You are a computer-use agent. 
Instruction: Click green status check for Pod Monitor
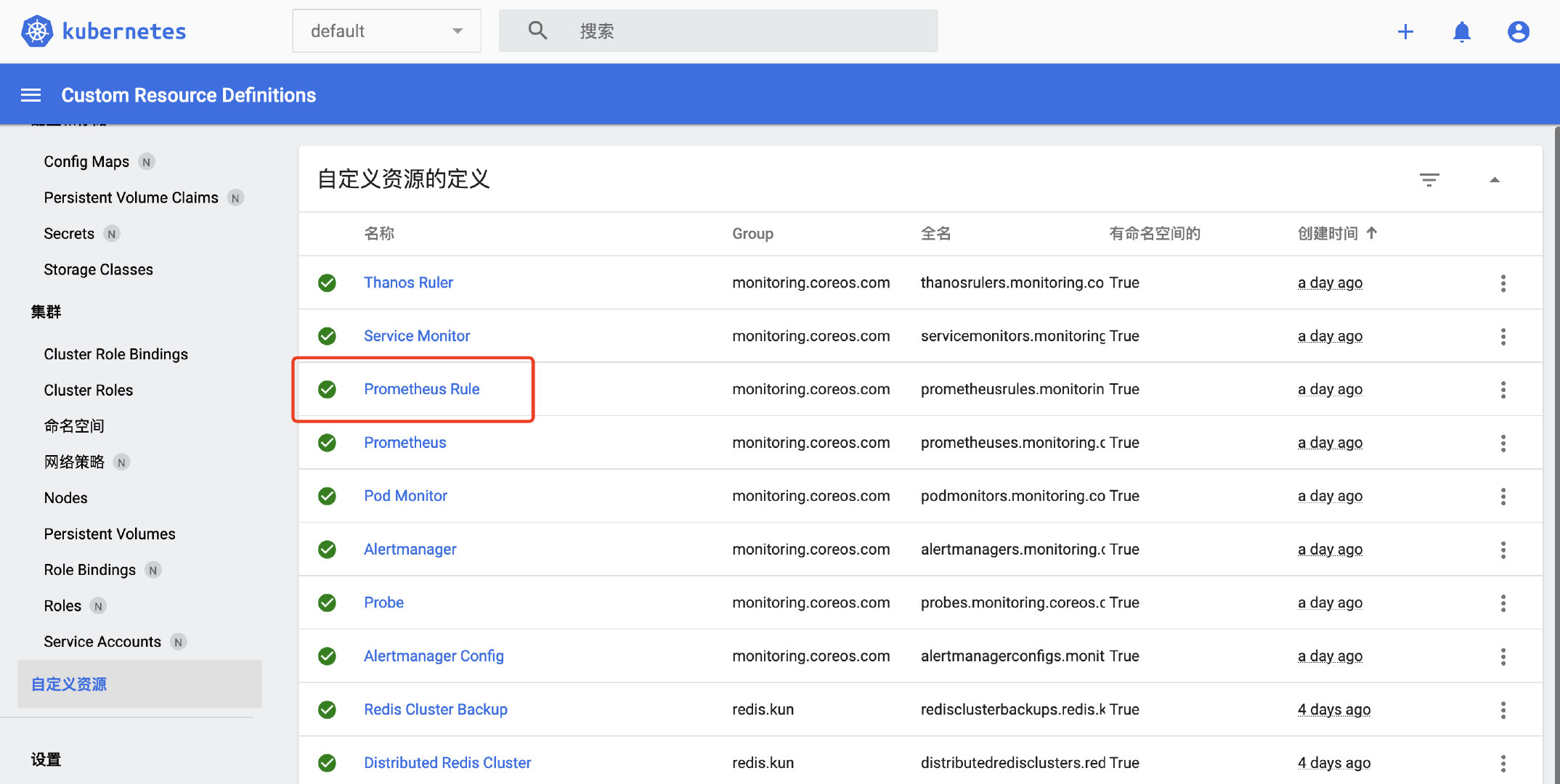(x=327, y=496)
